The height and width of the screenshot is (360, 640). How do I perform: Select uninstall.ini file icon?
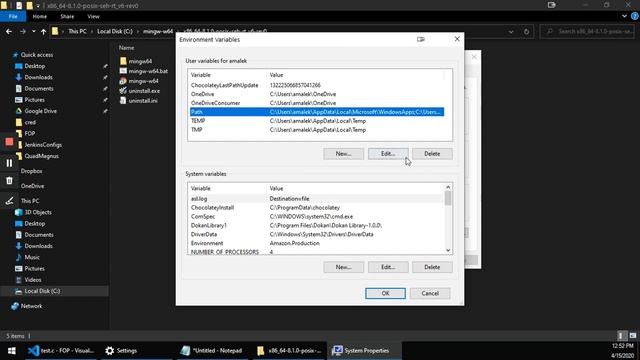pos(123,100)
